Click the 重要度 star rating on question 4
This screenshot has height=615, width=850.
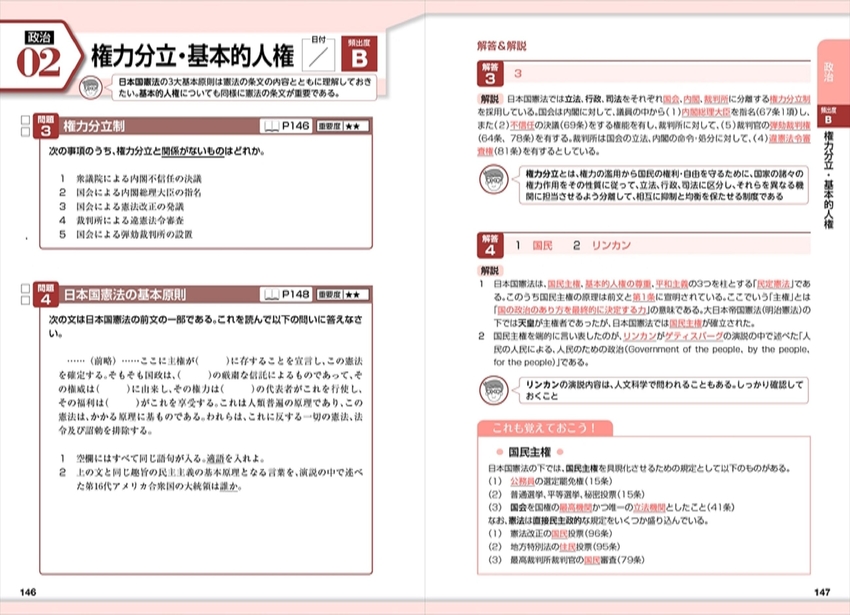[x=342, y=294]
